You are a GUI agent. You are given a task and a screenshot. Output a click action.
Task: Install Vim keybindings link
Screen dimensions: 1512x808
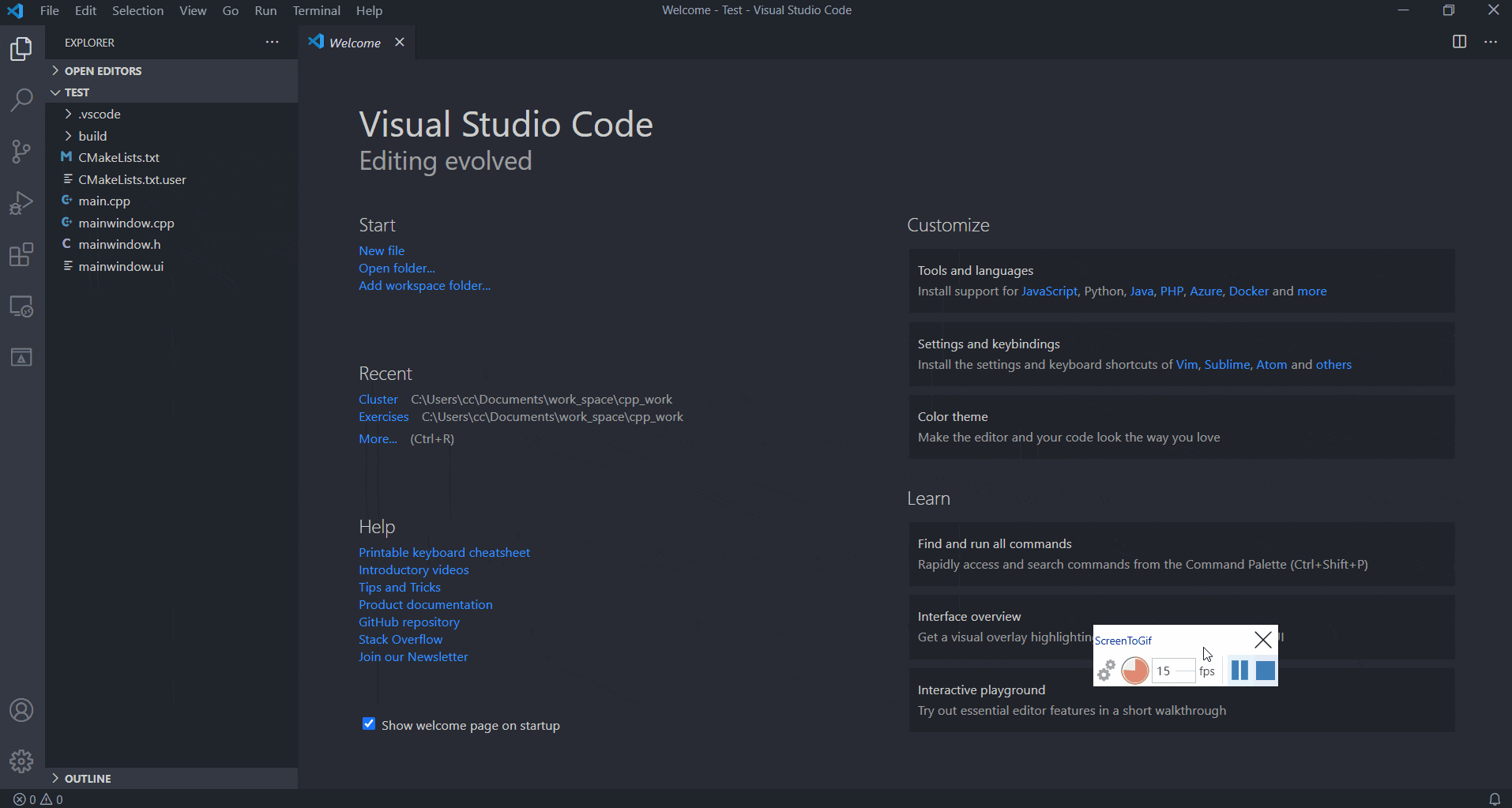(x=1187, y=364)
